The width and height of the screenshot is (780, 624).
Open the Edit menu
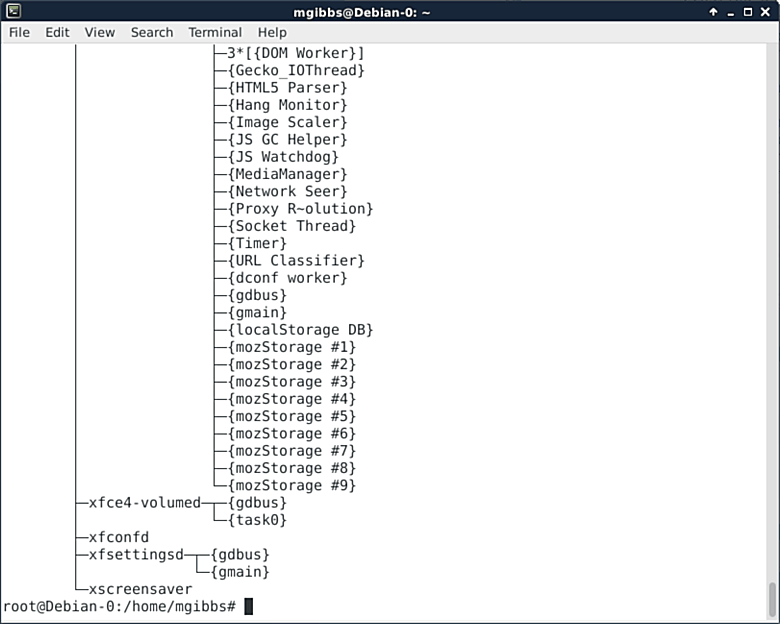click(x=57, y=32)
